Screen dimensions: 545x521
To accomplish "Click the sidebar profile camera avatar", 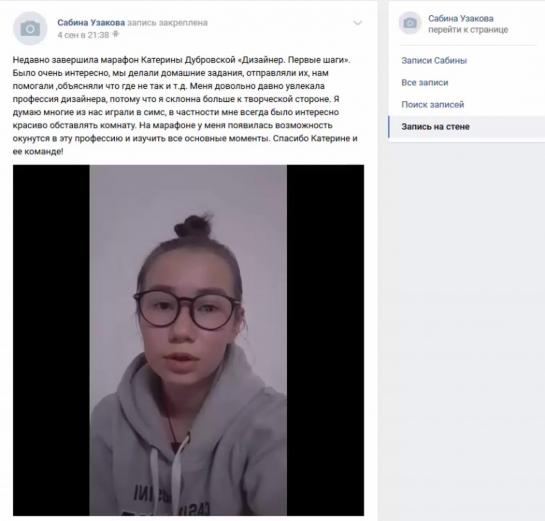I will [410, 23].
